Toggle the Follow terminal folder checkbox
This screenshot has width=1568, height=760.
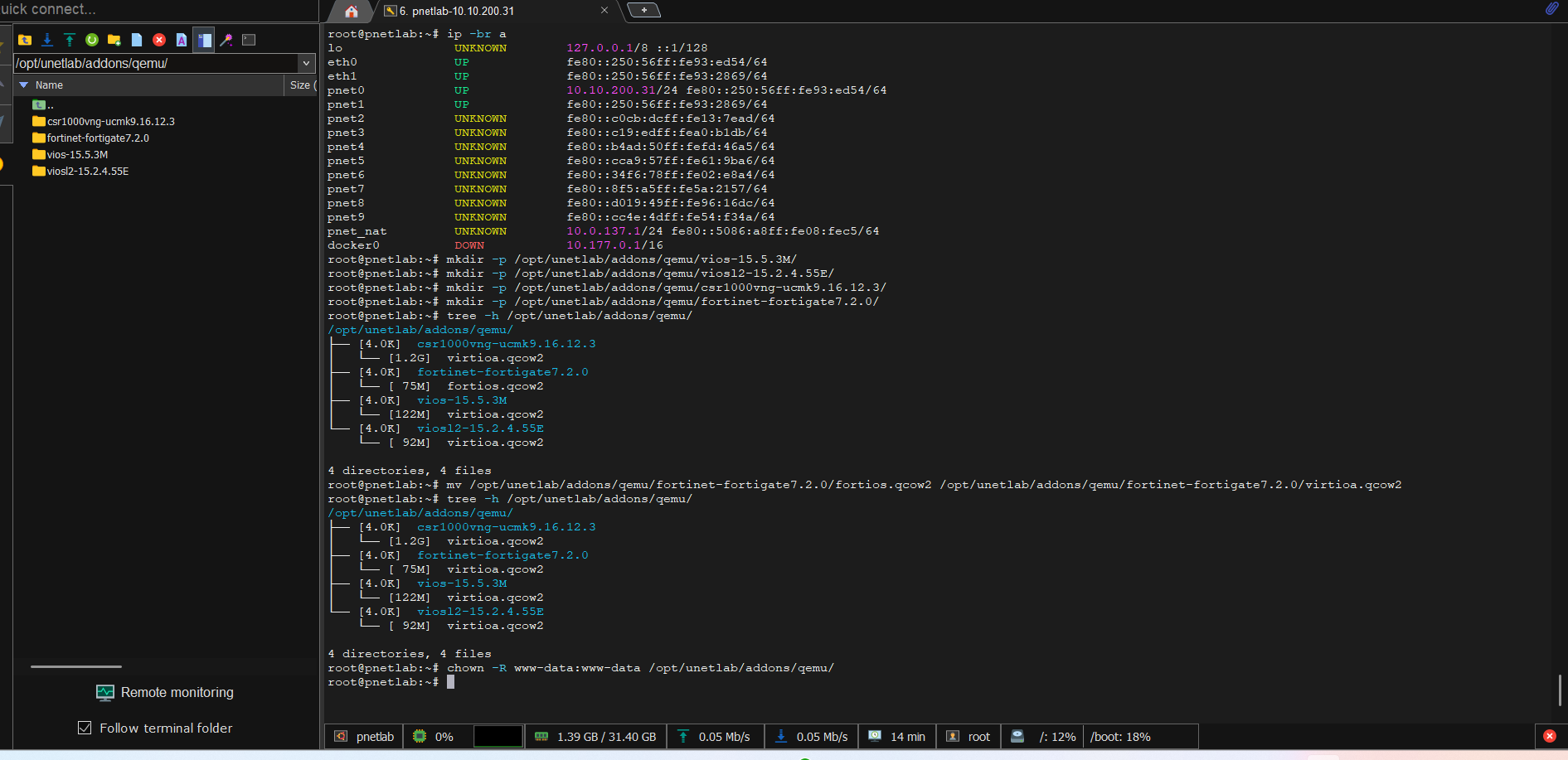pos(85,728)
